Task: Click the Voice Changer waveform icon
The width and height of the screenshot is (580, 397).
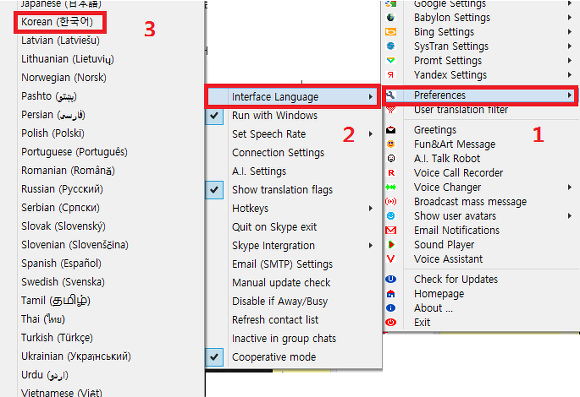Action: (391, 187)
